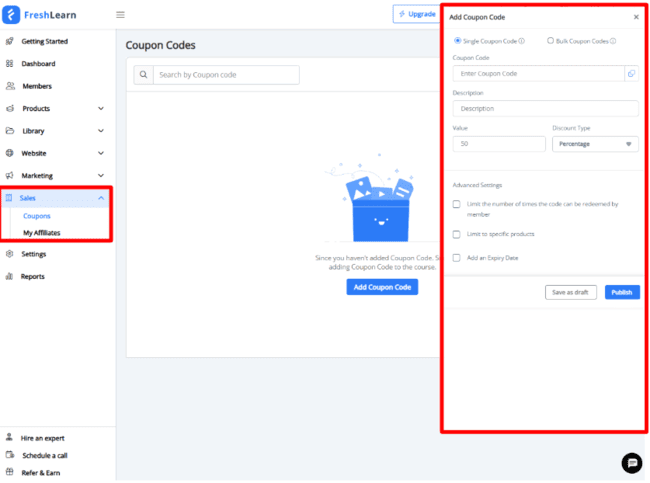Check Limit to specific products
Image resolution: width=650 pixels, height=483 pixels.
pyautogui.click(x=456, y=234)
